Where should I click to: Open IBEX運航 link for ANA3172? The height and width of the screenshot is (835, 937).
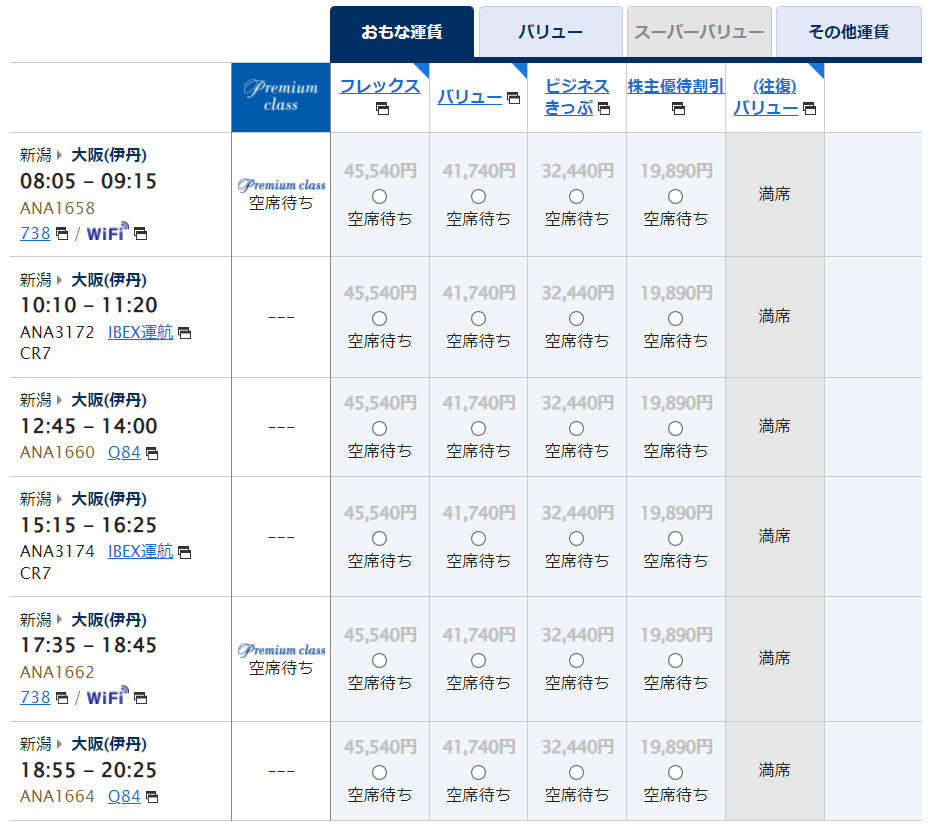tap(140, 332)
